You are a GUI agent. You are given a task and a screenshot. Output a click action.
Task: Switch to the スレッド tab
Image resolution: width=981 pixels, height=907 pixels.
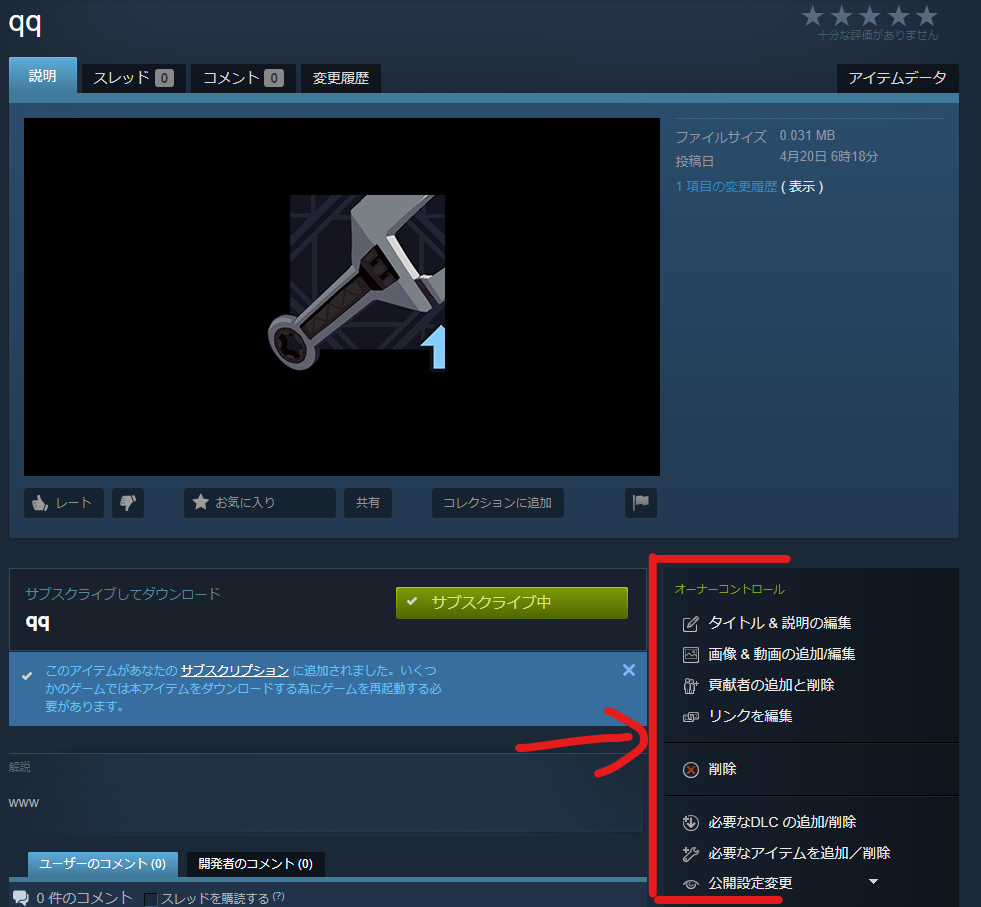(x=133, y=78)
